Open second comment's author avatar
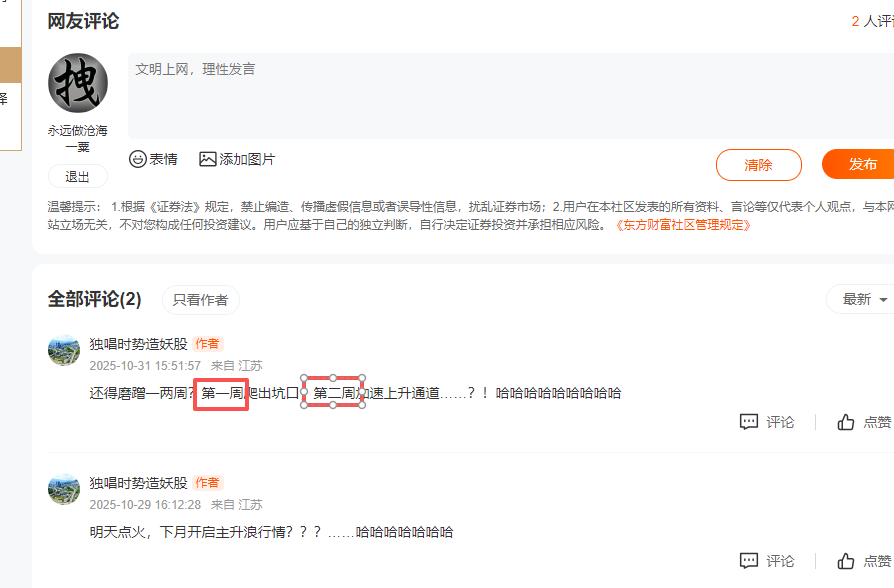The image size is (894, 588). [x=64, y=489]
